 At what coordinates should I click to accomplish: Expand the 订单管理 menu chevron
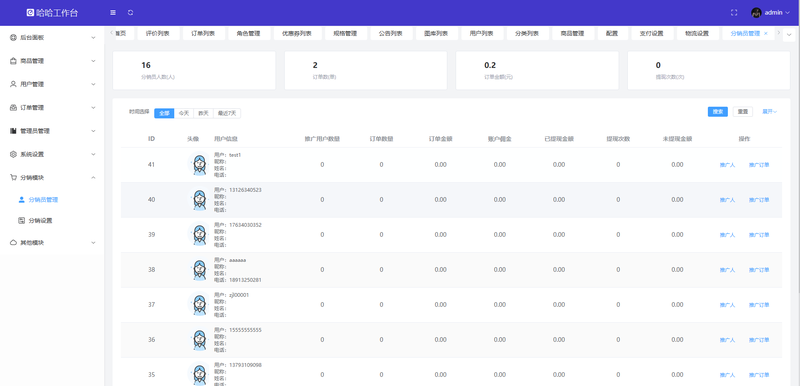[x=93, y=108]
